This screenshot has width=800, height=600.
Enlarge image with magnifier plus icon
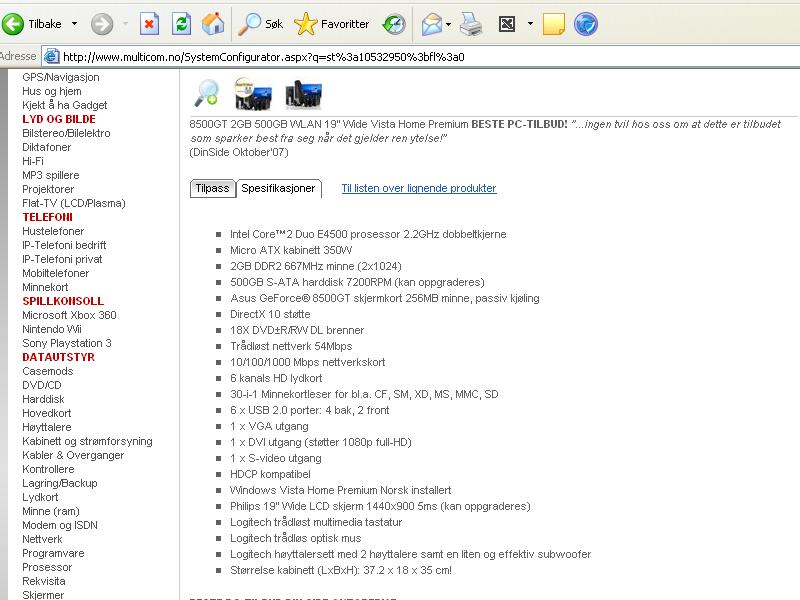click(207, 93)
